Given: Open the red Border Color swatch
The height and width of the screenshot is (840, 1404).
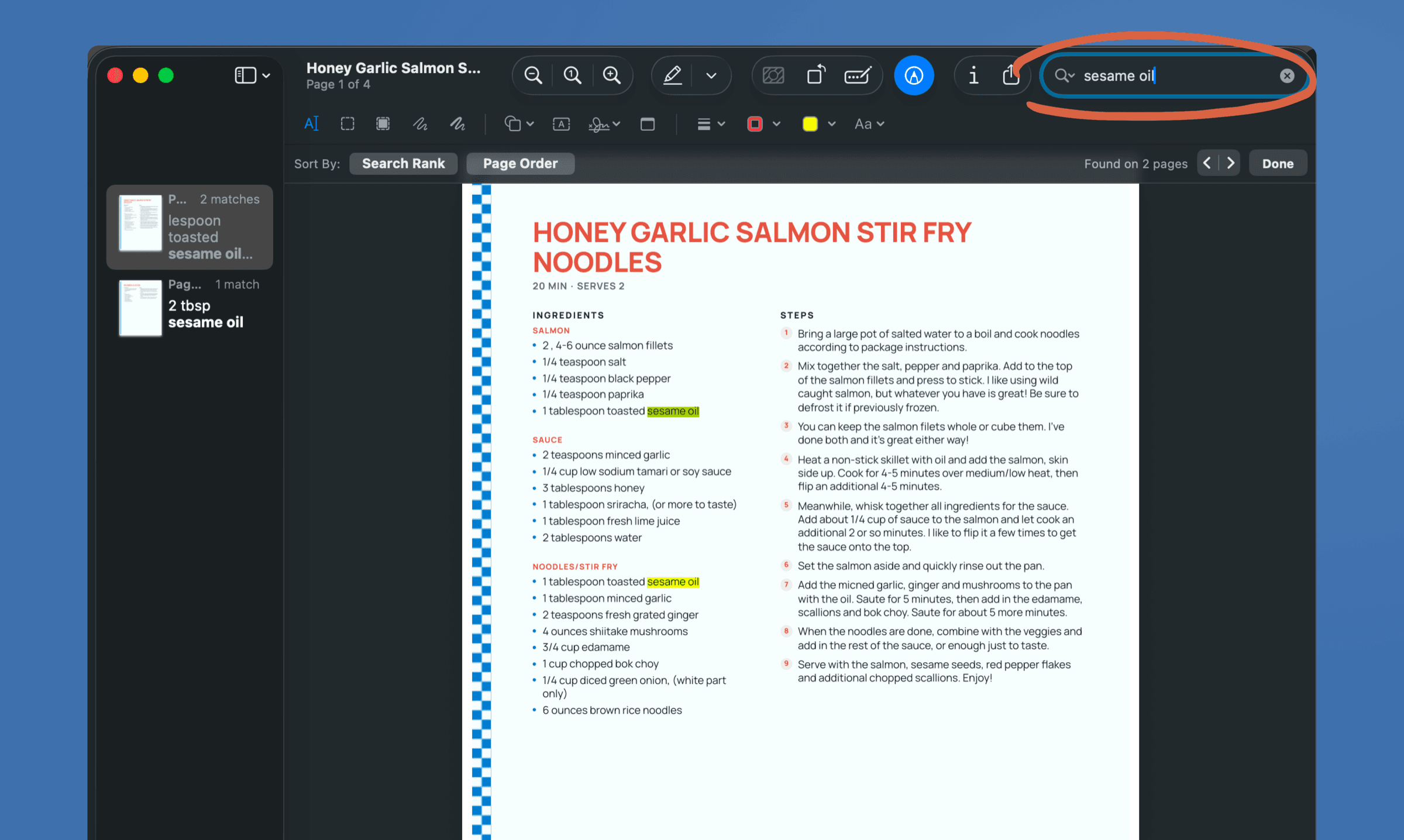Looking at the screenshot, I should (755, 123).
